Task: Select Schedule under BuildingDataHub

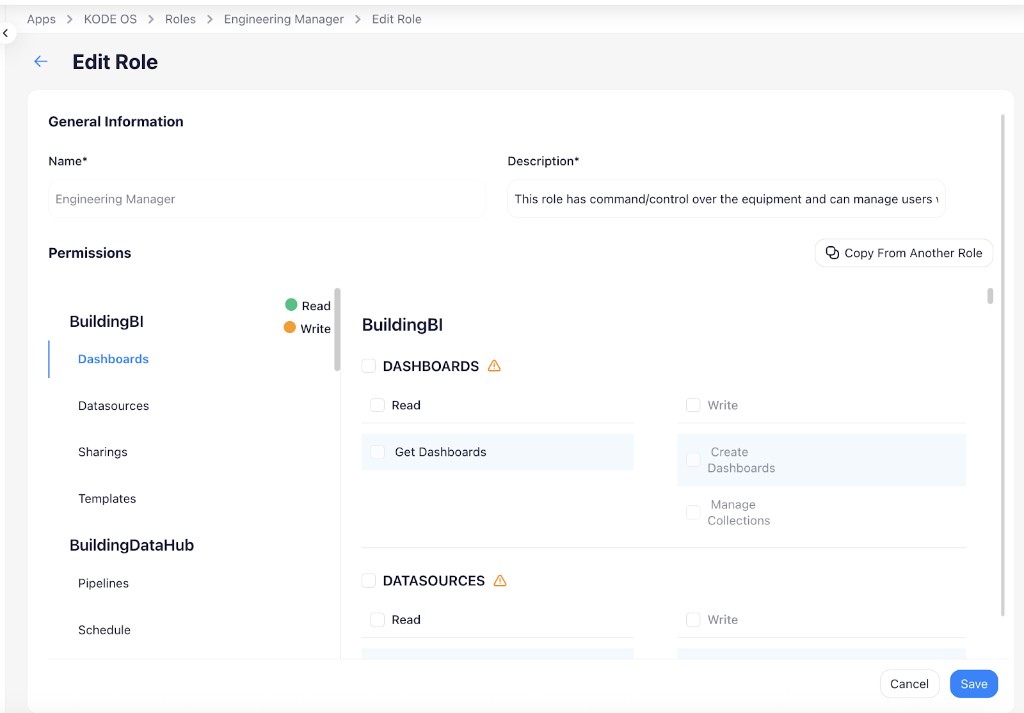Action: click(104, 629)
